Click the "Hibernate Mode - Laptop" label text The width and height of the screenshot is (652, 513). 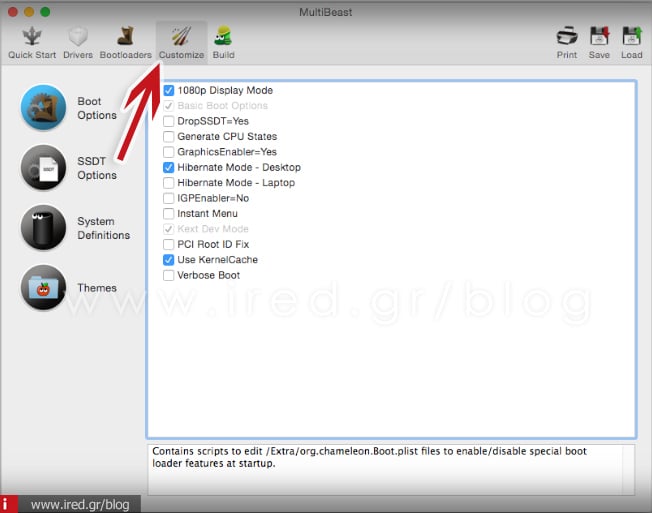click(236, 183)
